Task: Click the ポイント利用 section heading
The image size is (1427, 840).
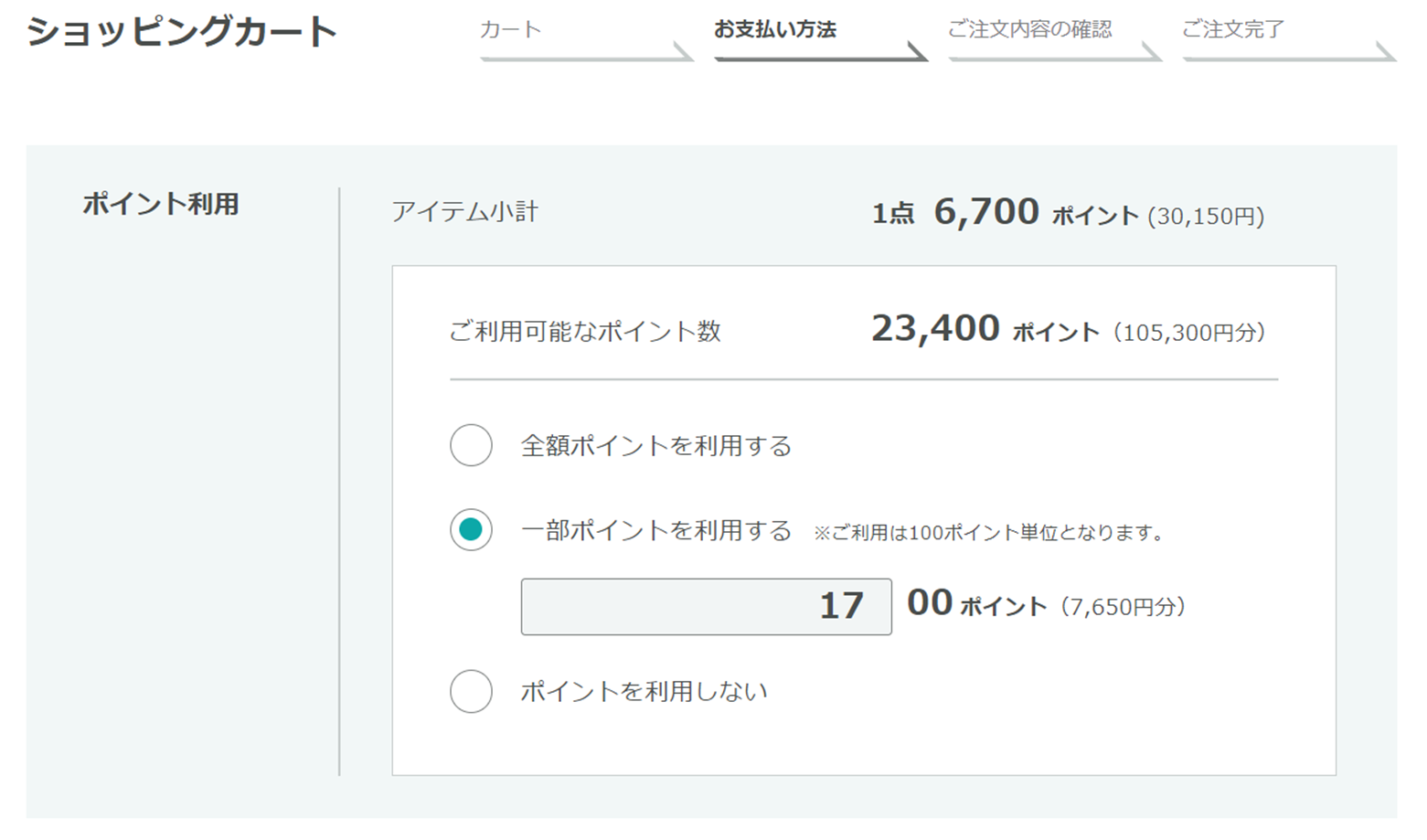Action: click(161, 204)
